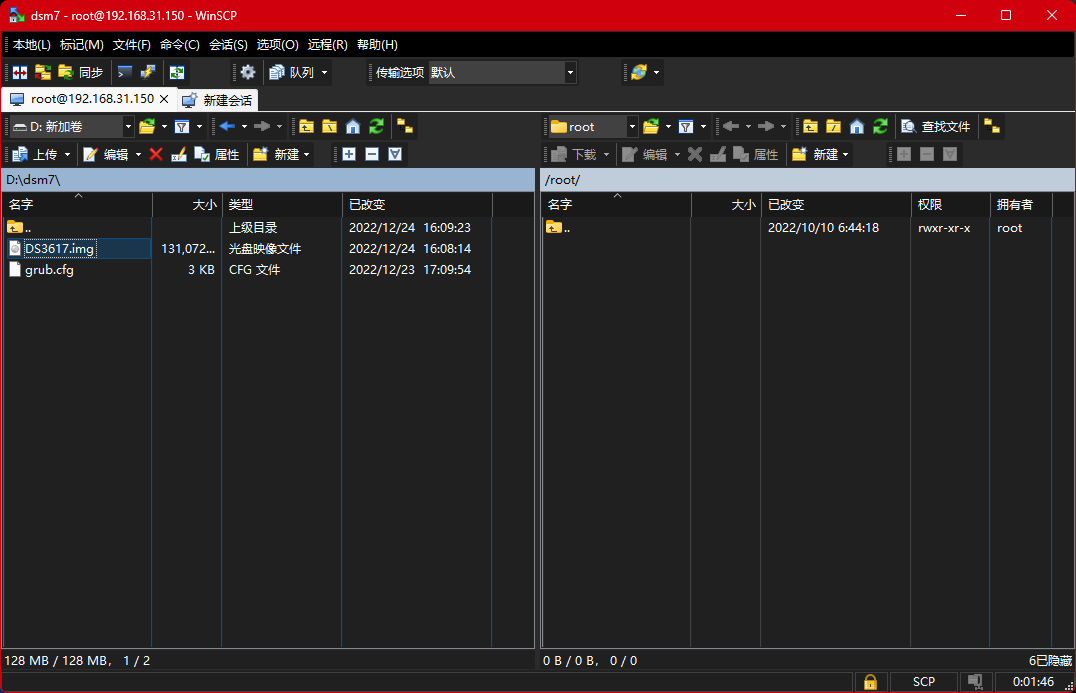Go to parent directory in local panel

pos(307,126)
